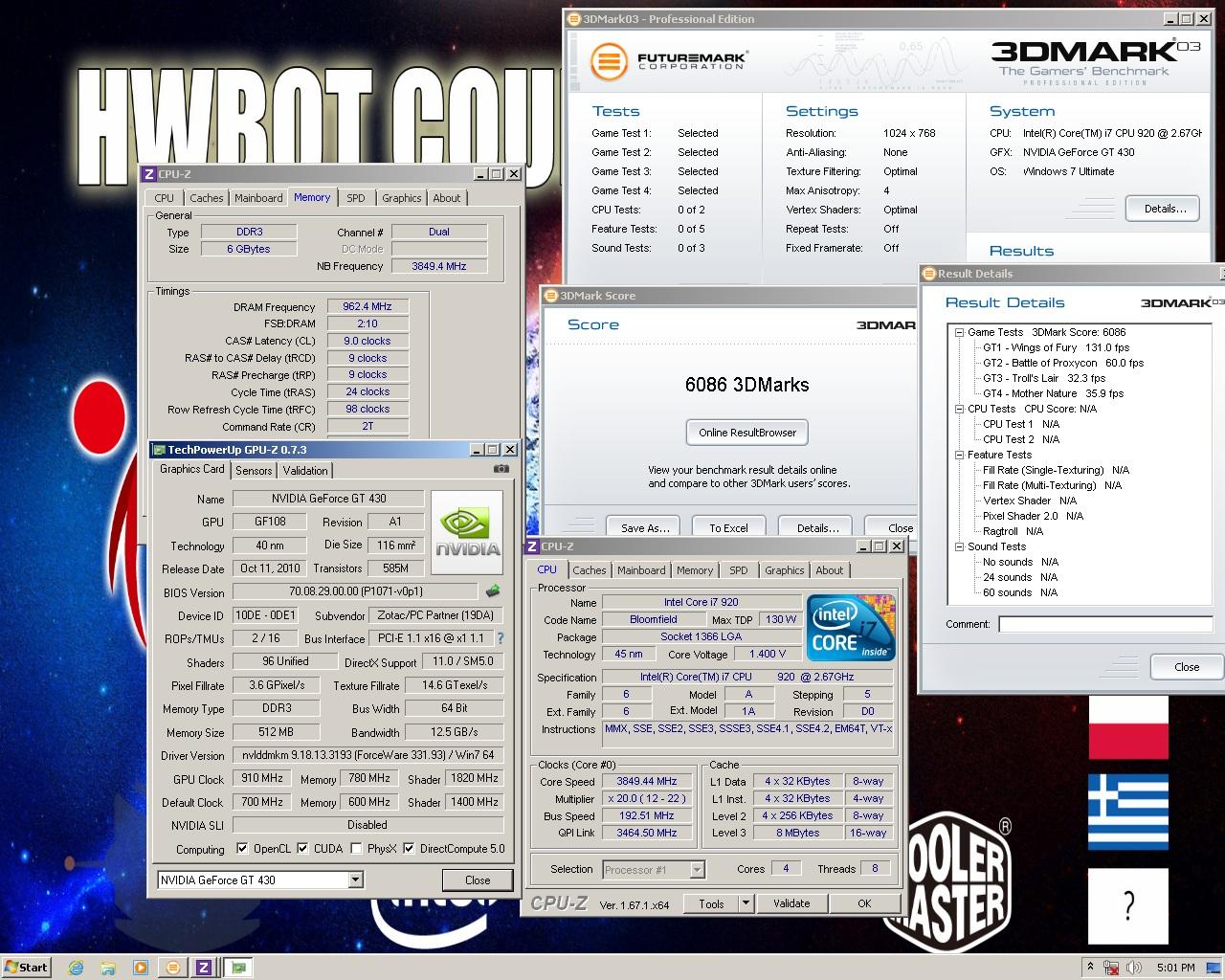Click the 3DMark Score window title icon
Viewport: 1225px width, 980px height.
point(551,296)
